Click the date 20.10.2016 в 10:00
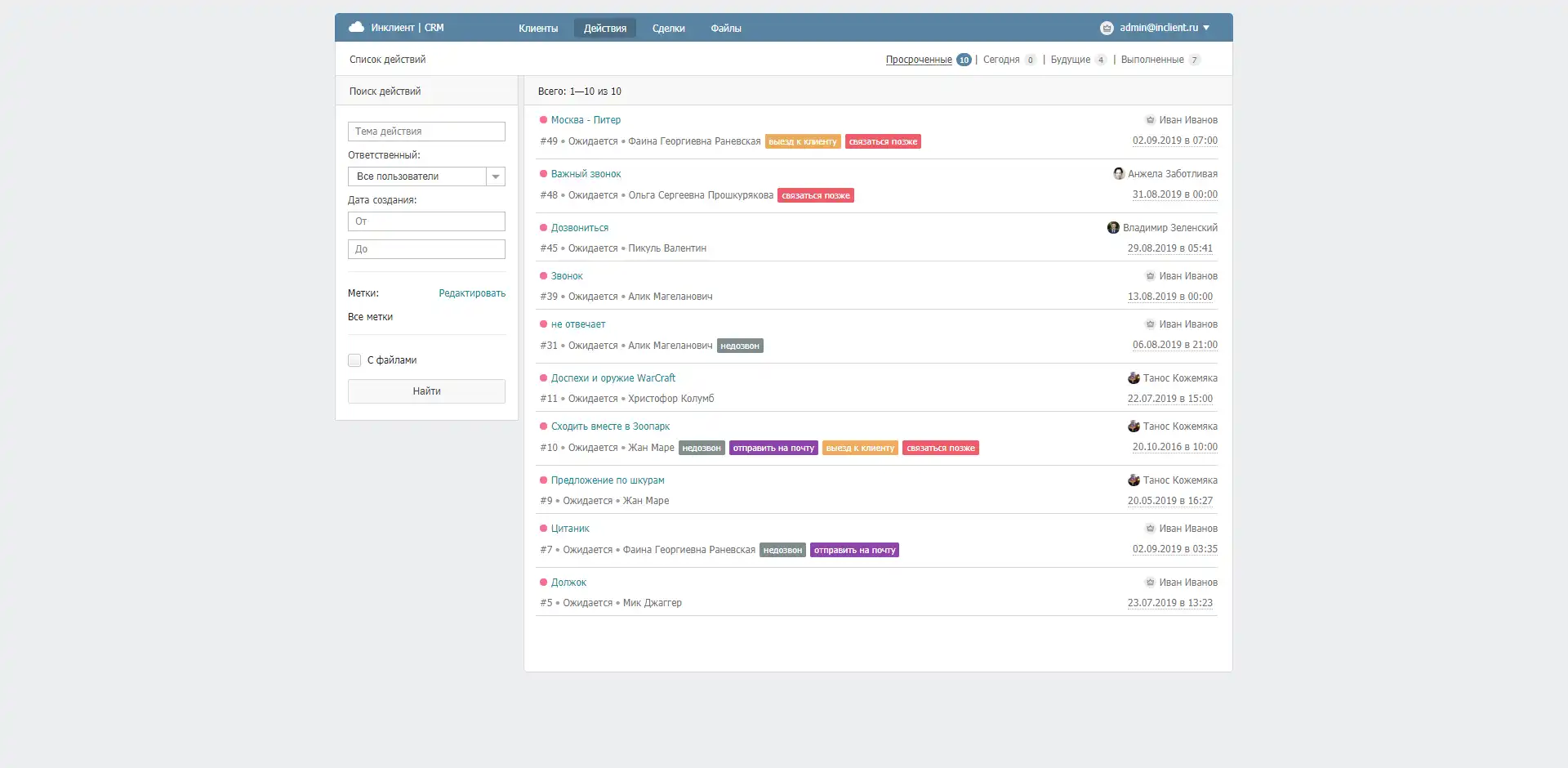 click(x=1174, y=447)
